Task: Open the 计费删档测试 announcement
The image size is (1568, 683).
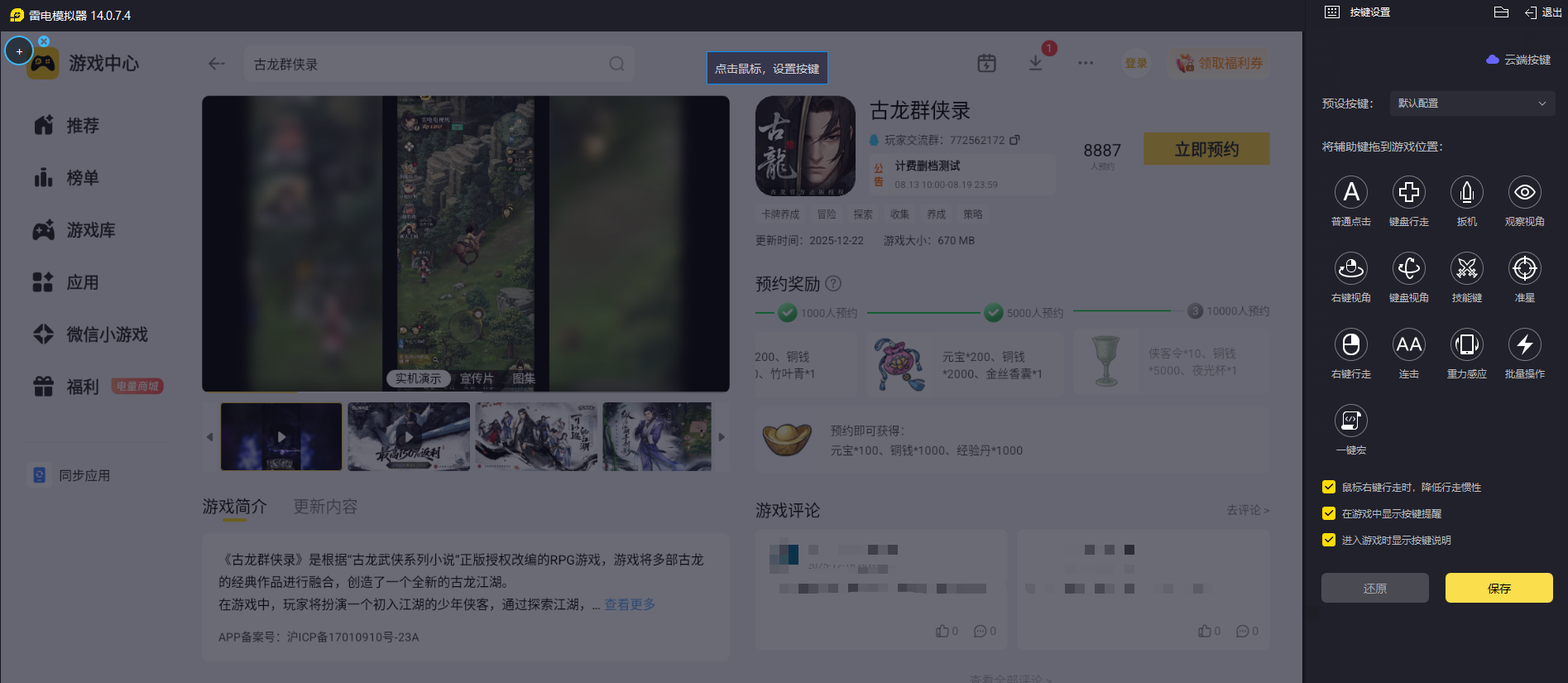Action: [x=962, y=174]
